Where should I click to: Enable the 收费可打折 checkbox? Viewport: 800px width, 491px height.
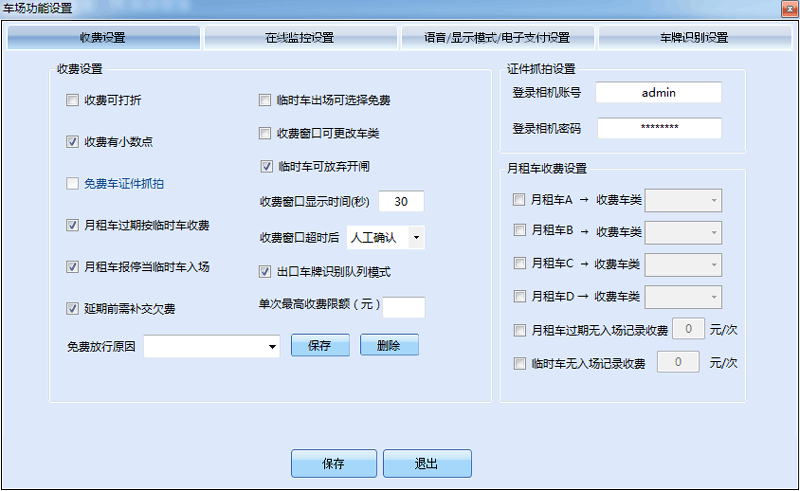click(72, 100)
